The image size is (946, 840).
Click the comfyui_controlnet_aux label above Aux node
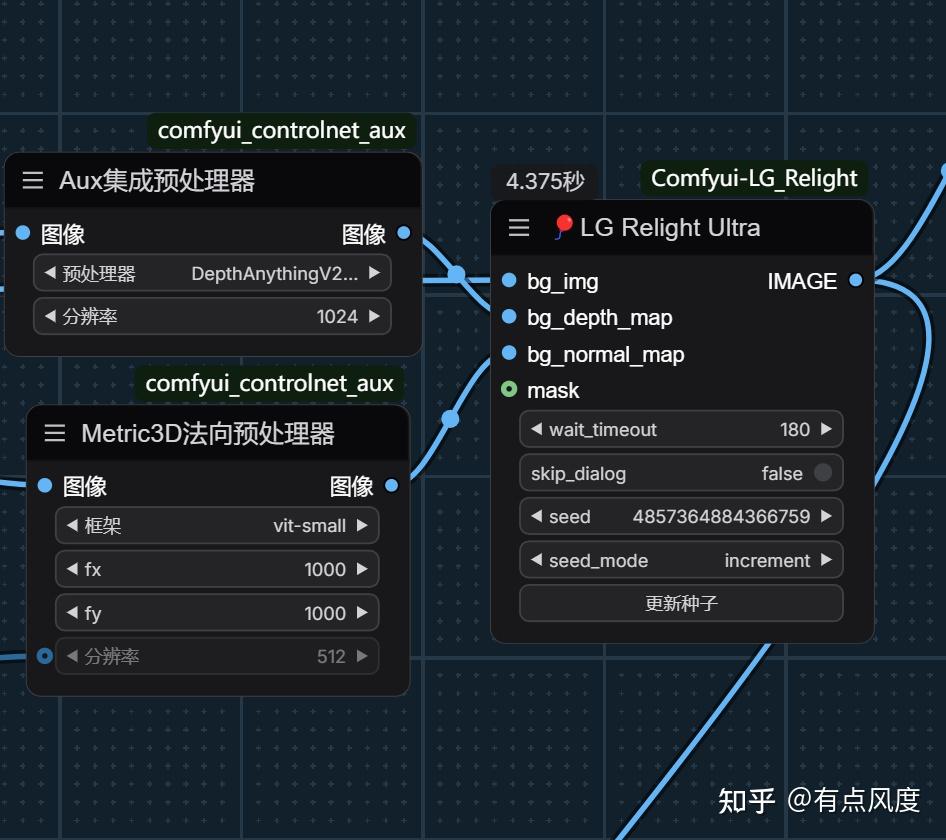(x=281, y=130)
